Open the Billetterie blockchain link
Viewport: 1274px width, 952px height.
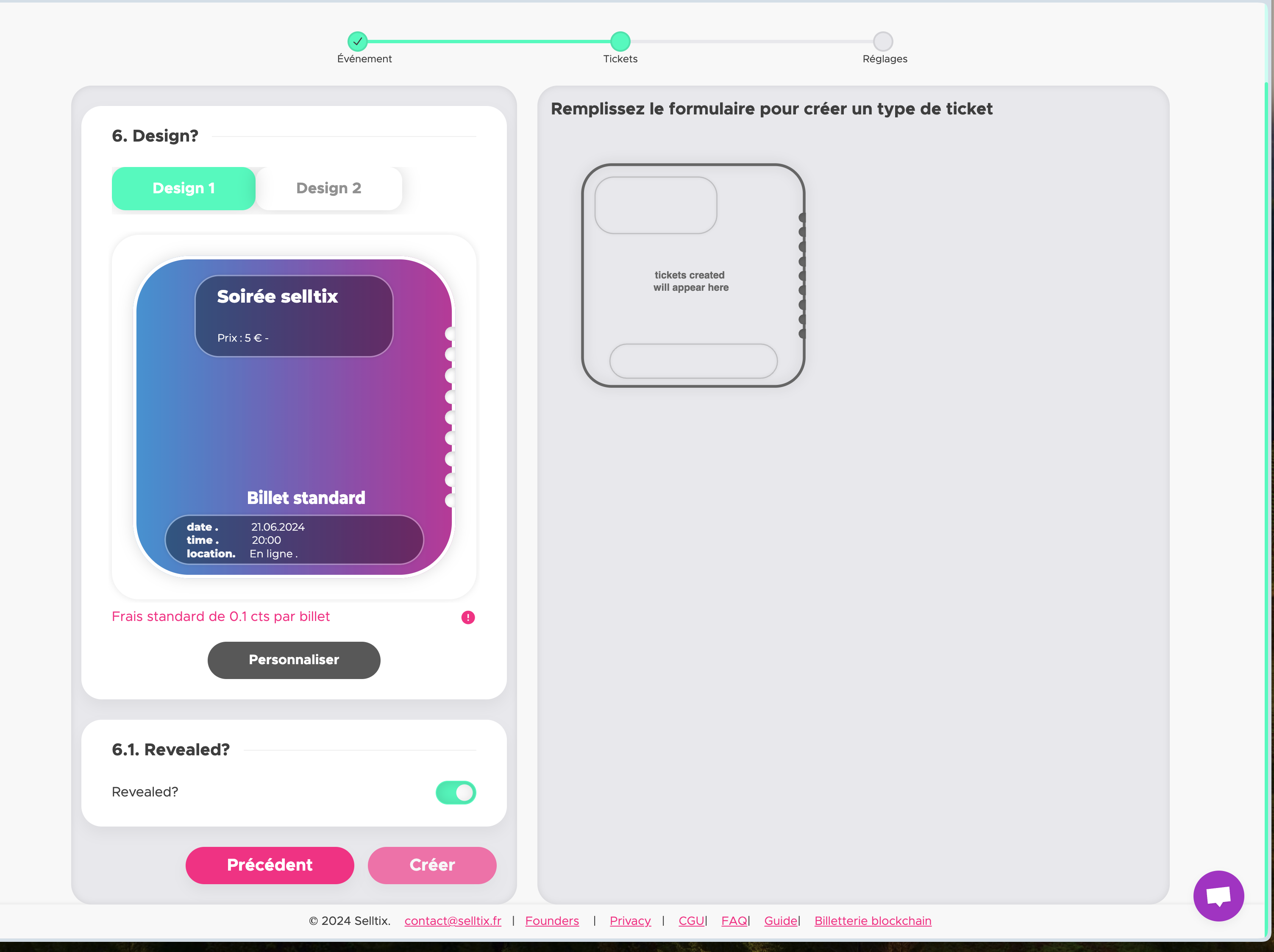coord(873,921)
